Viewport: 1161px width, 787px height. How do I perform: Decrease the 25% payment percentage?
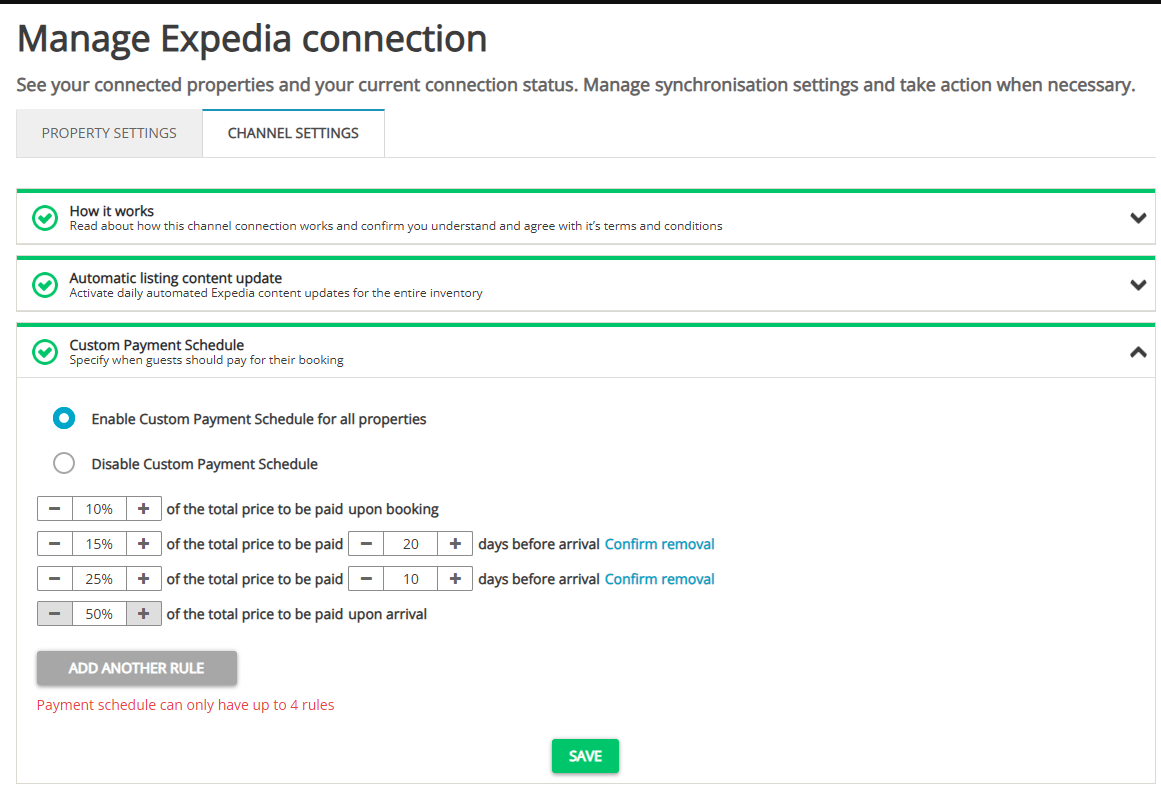pos(55,578)
